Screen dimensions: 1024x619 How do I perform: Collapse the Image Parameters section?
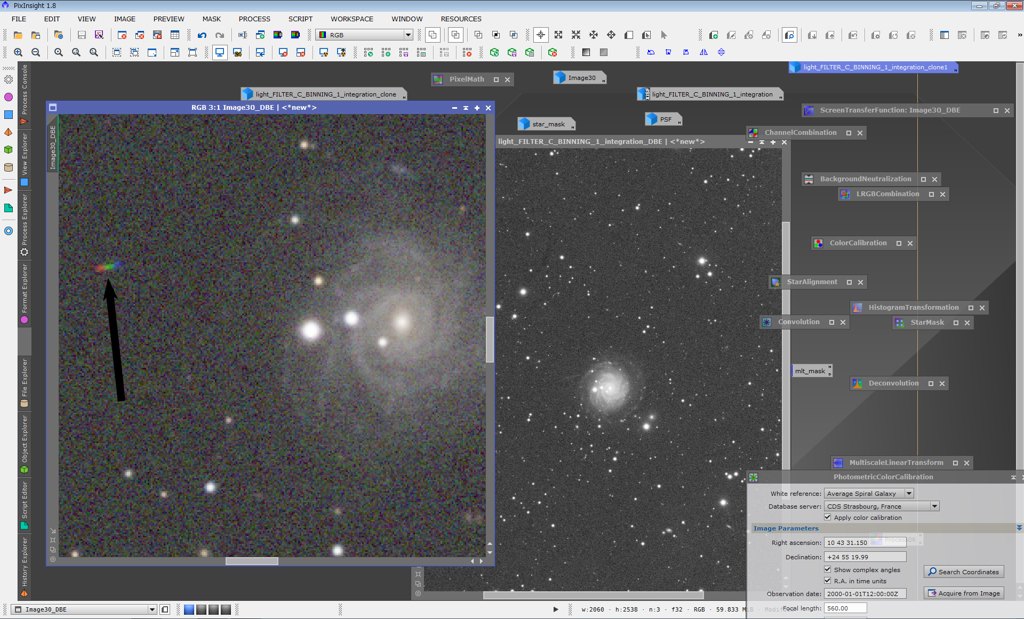click(x=1019, y=528)
